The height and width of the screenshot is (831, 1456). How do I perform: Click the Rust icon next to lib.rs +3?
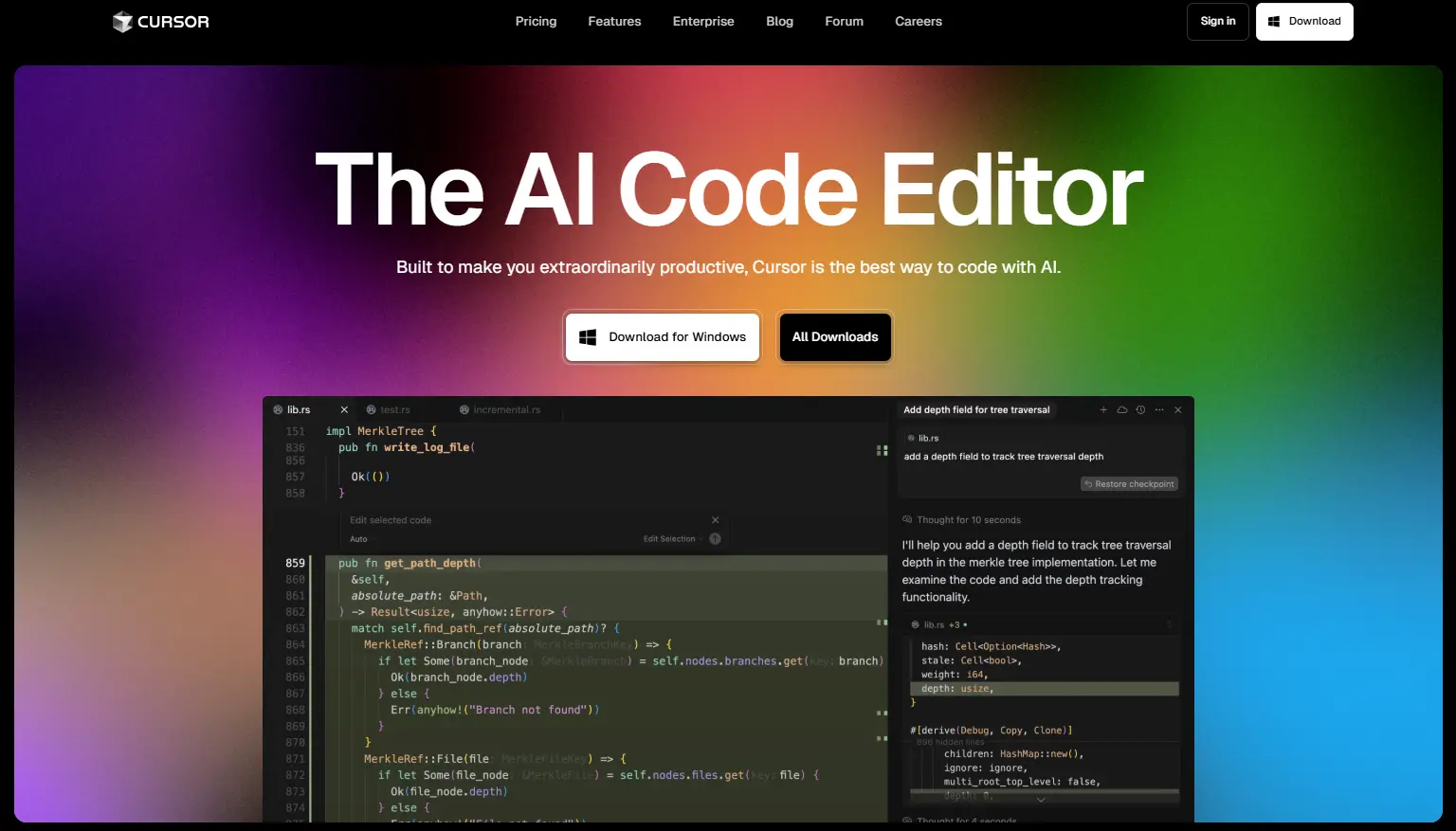pos(914,624)
